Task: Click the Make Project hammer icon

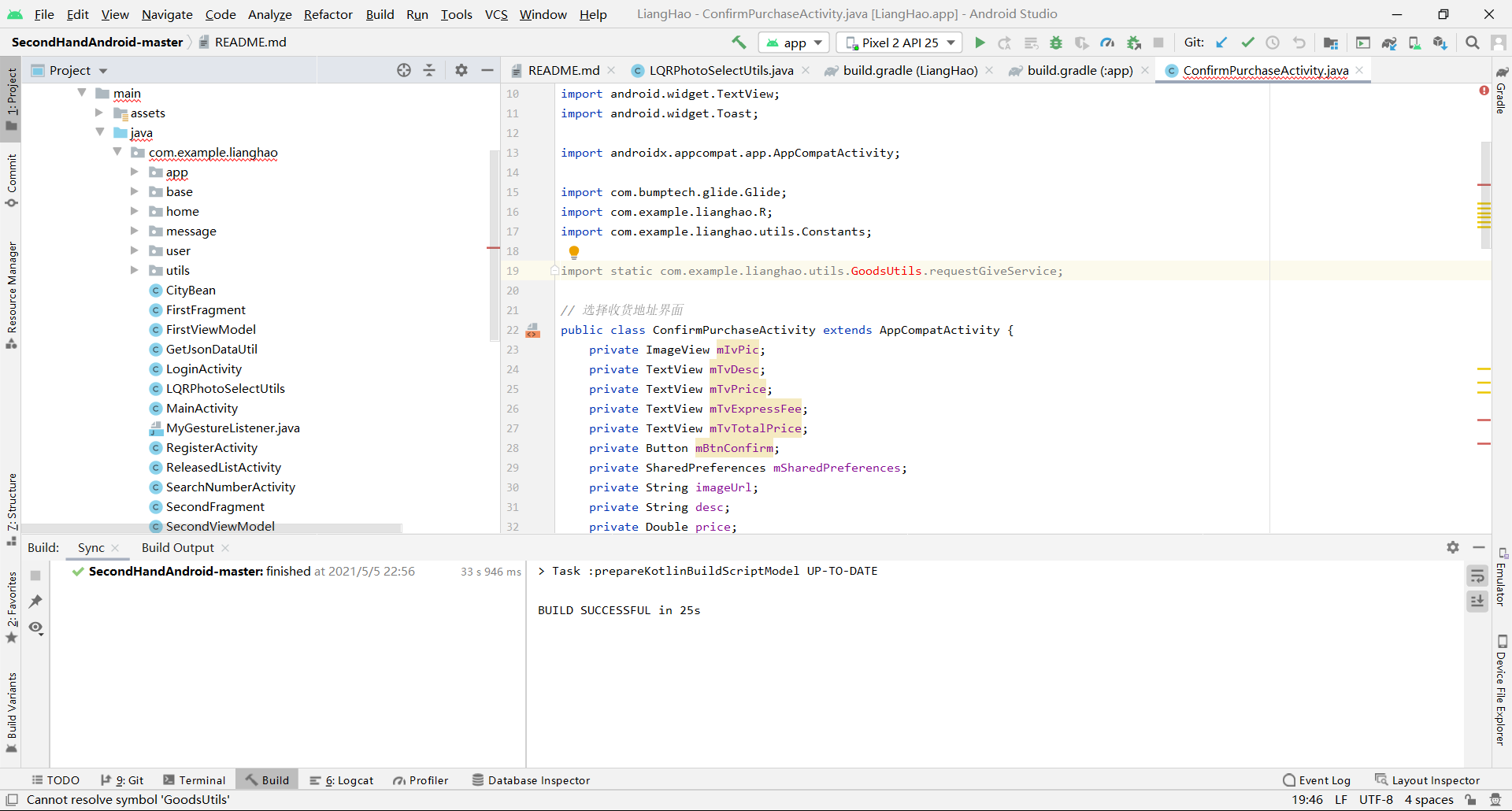Action: (739, 43)
